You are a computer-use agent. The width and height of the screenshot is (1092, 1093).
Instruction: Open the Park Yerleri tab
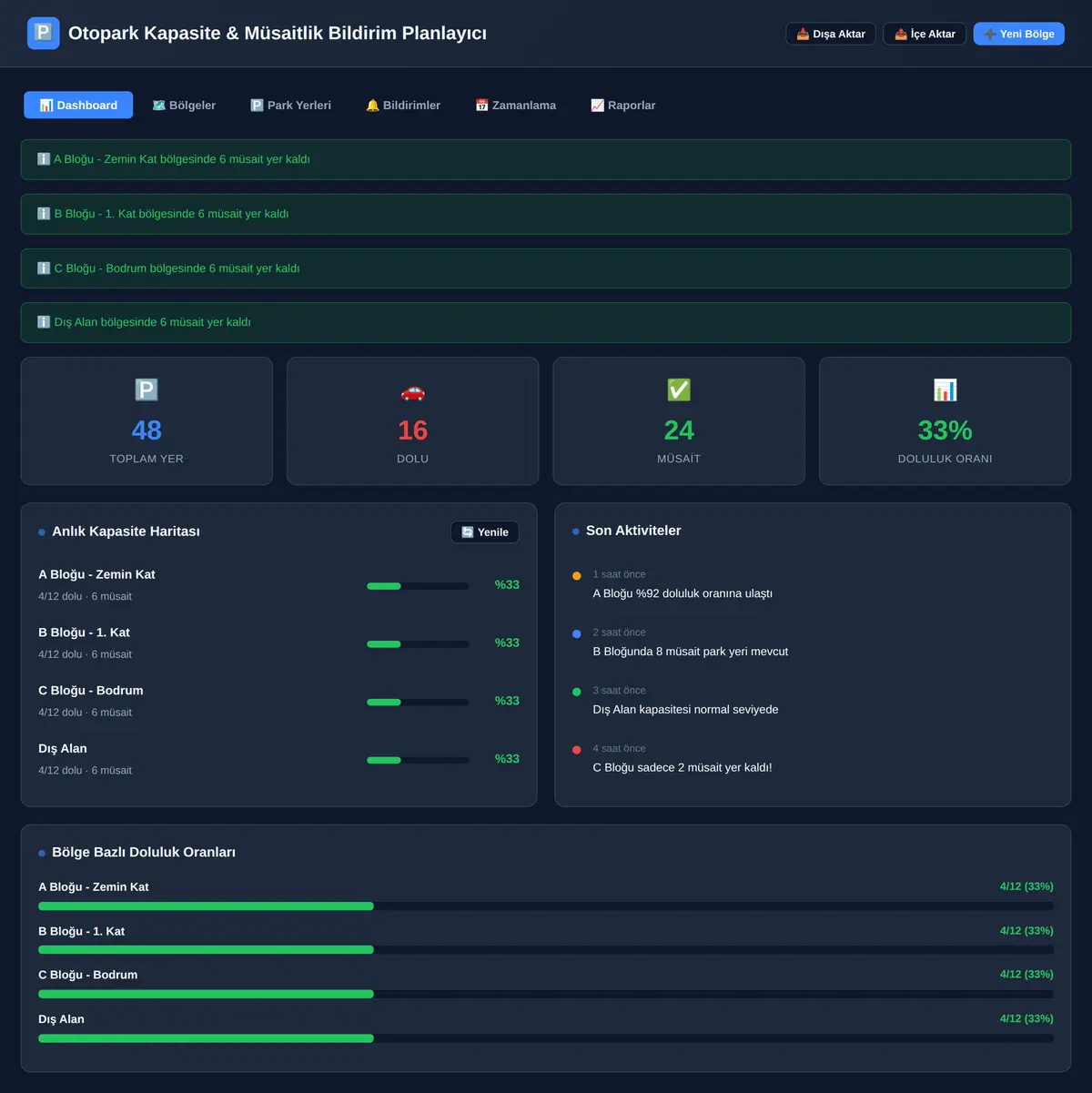click(291, 106)
